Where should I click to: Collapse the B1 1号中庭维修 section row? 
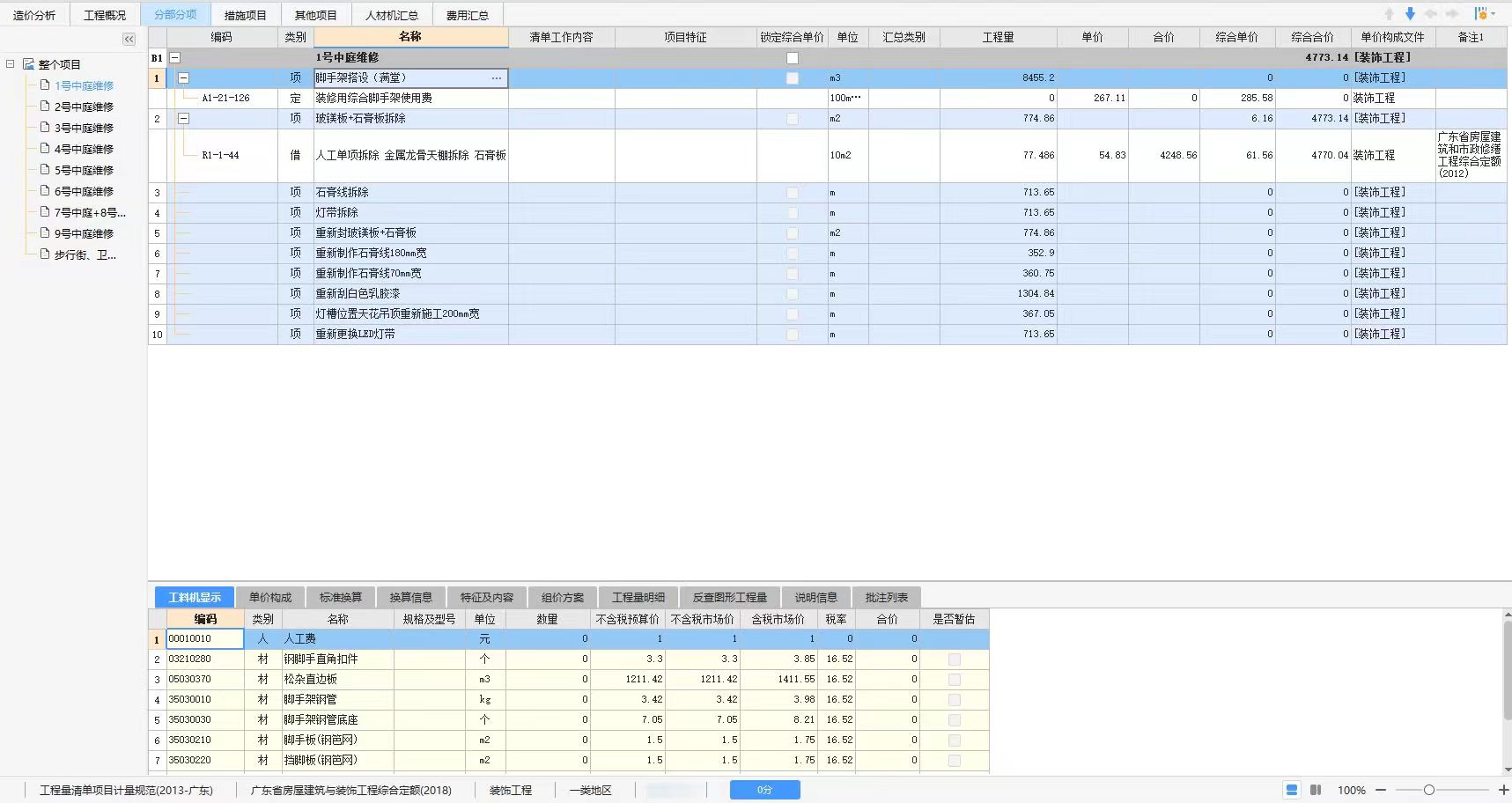click(175, 58)
